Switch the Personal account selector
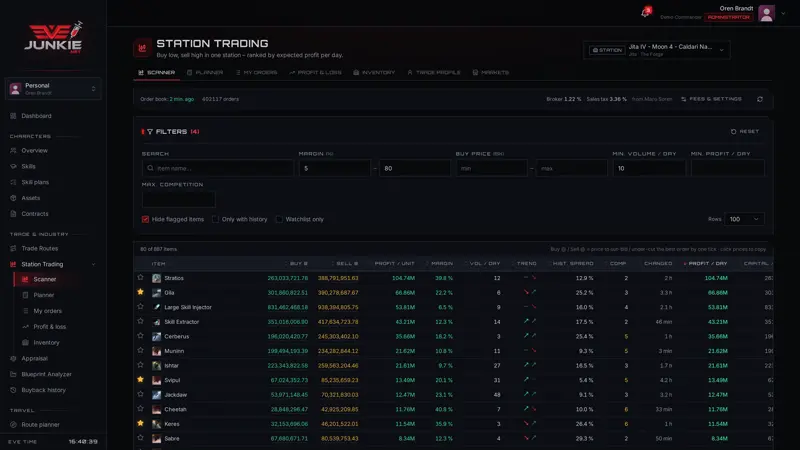 (53, 89)
